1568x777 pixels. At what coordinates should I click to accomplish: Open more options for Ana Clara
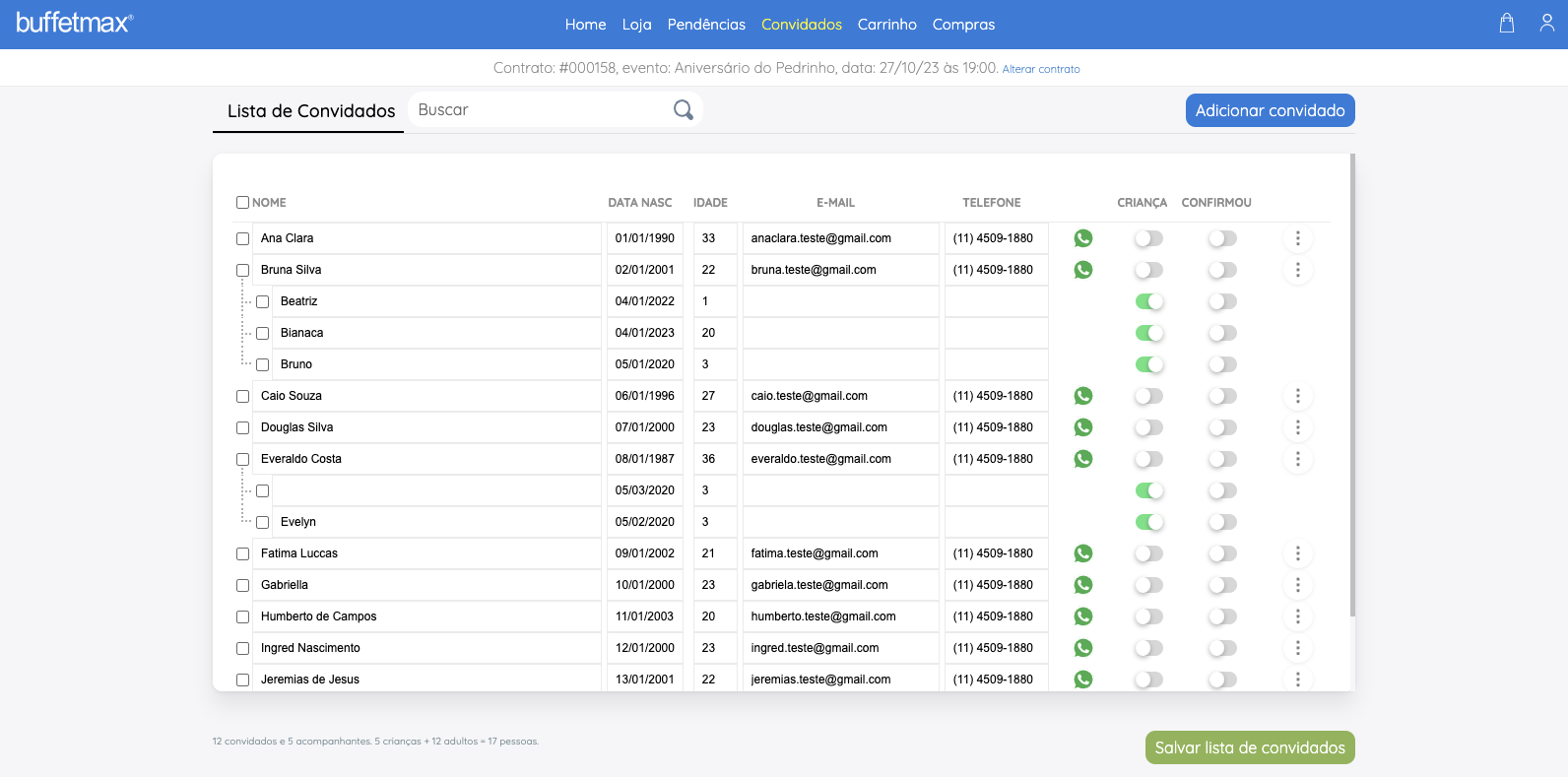(x=1298, y=238)
